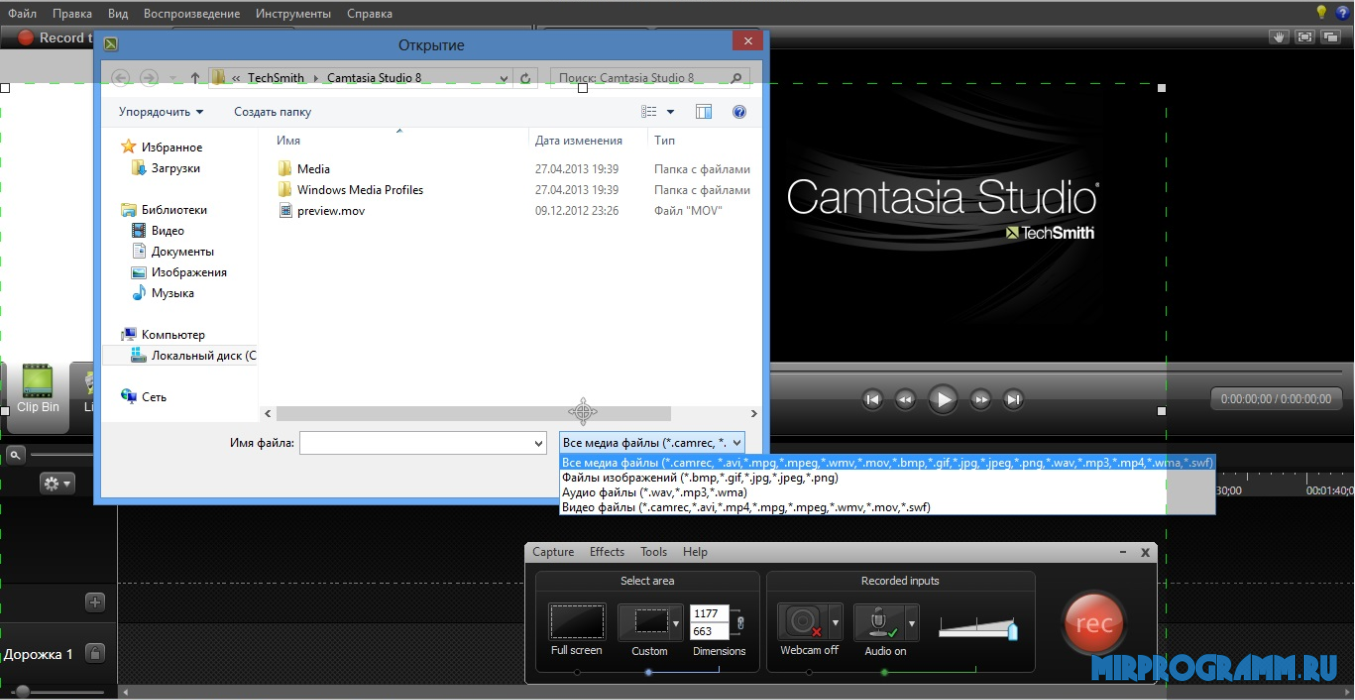This screenshot has width=1355, height=700.
Task: Select the Full screen capture area
Action: (576, 621)
